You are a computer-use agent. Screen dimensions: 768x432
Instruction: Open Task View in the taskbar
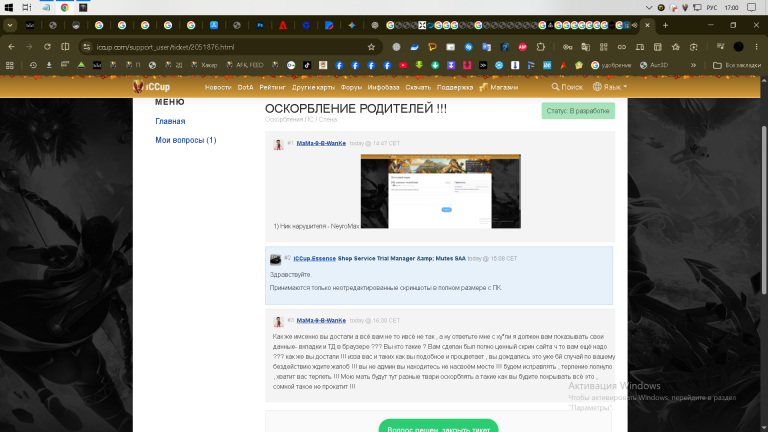(x=27, y=7)
